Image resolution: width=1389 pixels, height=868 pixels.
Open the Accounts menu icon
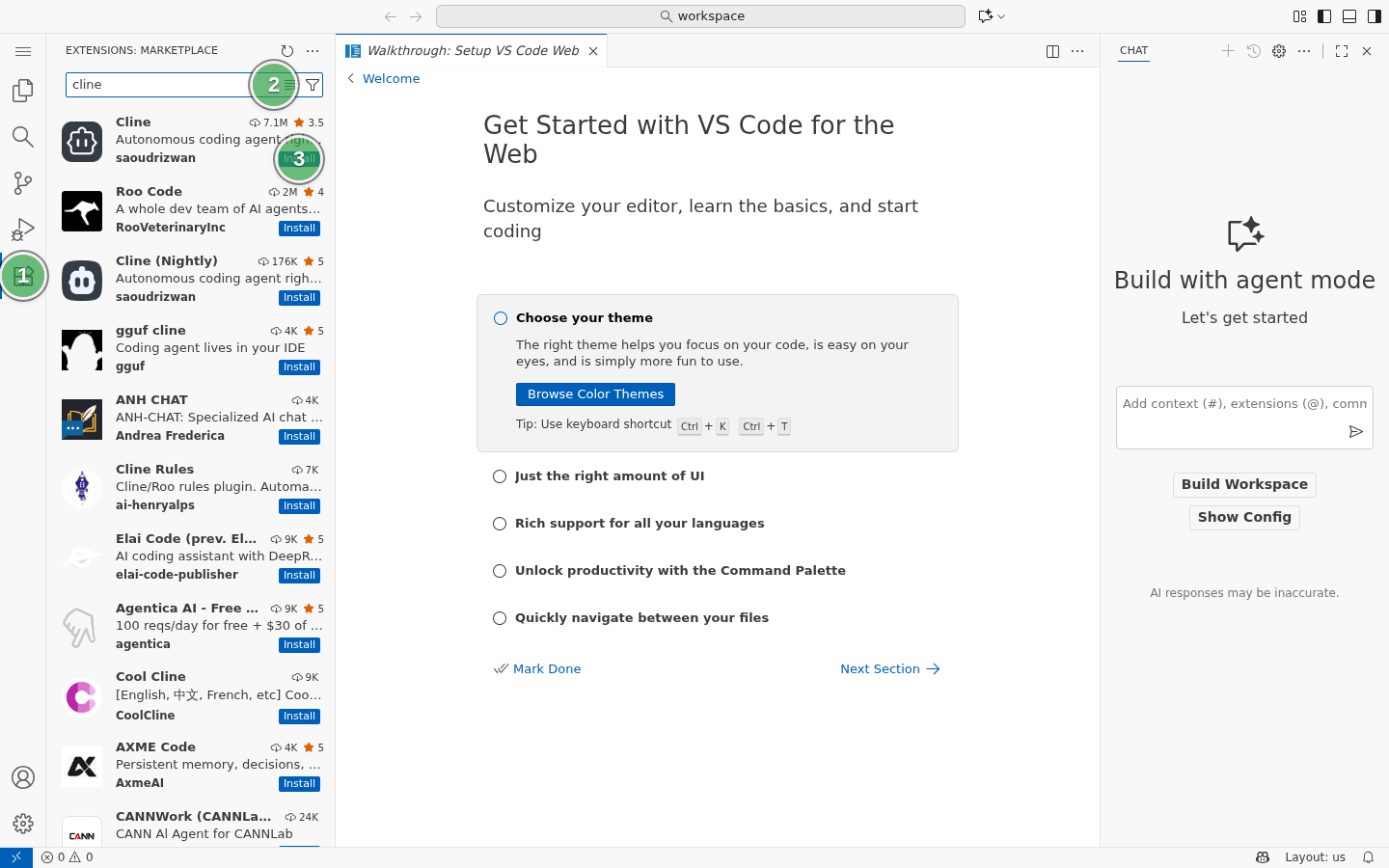pyautogui.click(x=23, y=777)
